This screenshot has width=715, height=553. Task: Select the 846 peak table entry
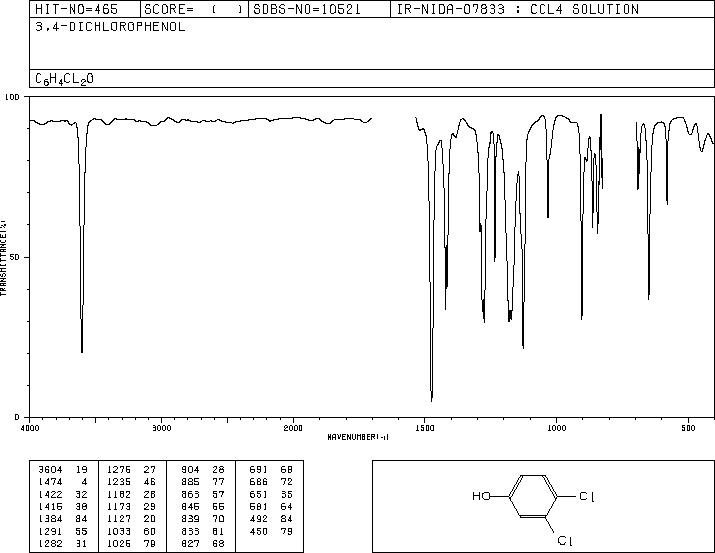click(202, 507)
